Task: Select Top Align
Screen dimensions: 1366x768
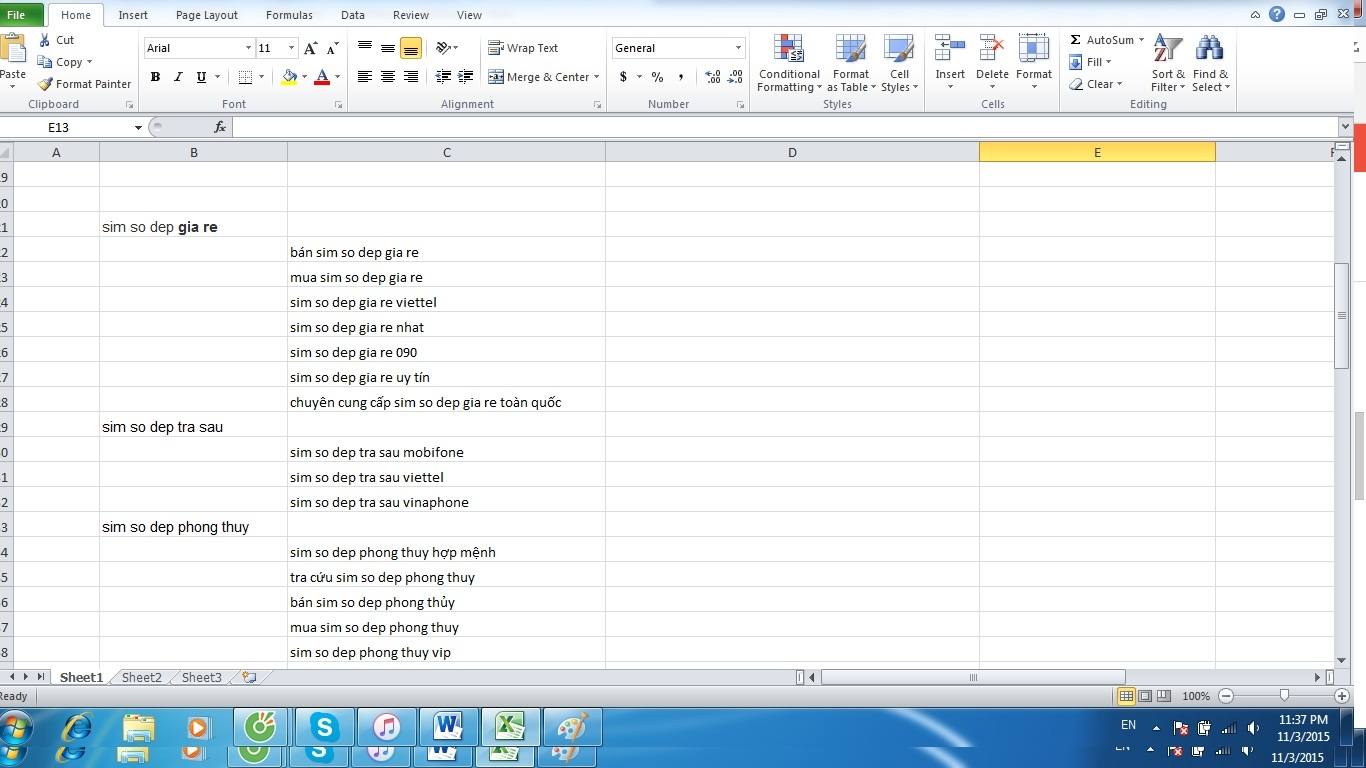Action: [x=364, y=48]
